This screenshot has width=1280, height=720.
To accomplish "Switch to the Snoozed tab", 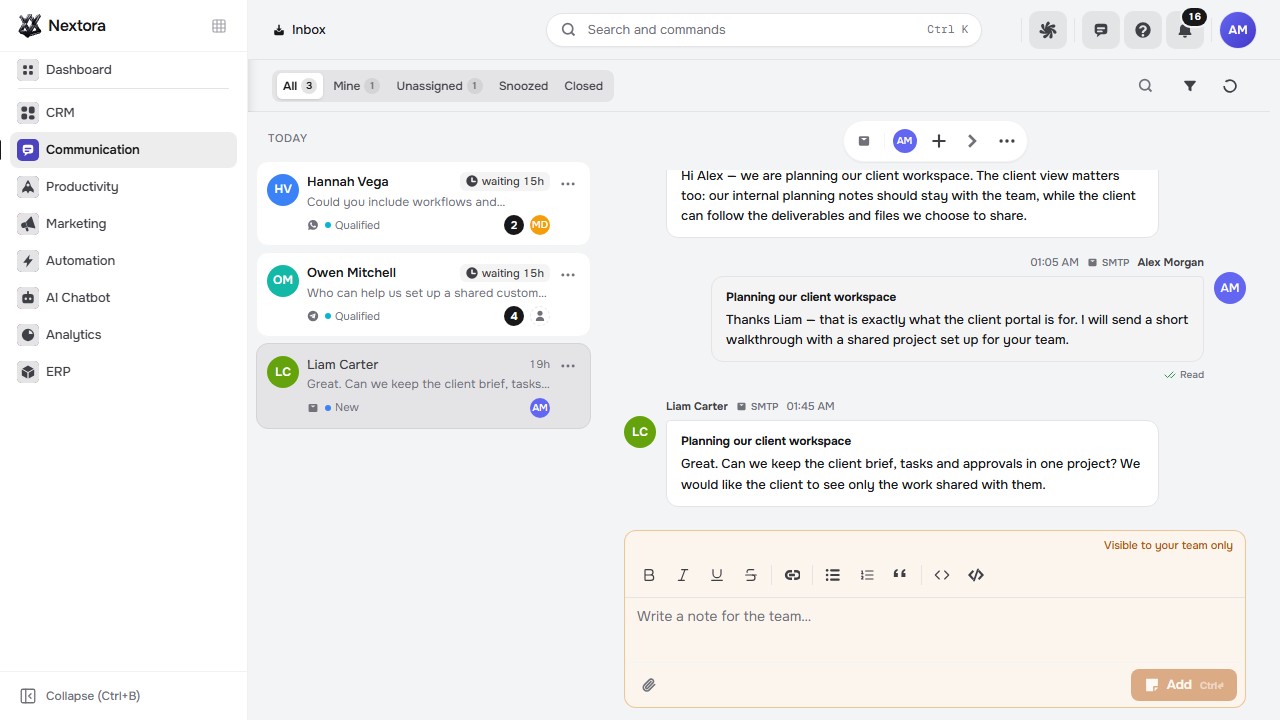I will pos(523,86).
